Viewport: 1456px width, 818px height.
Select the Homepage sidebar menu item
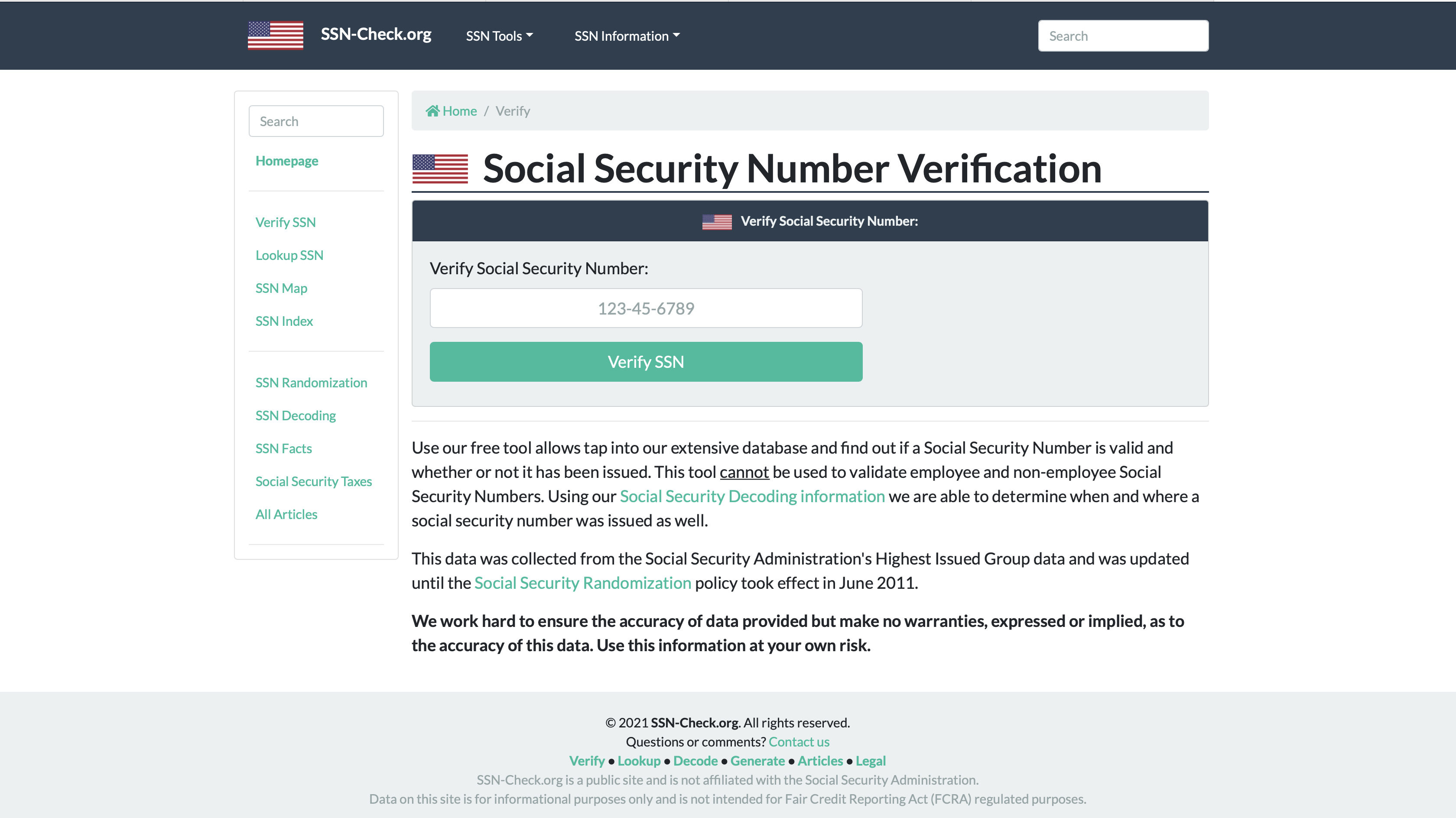tap(287, 160)
